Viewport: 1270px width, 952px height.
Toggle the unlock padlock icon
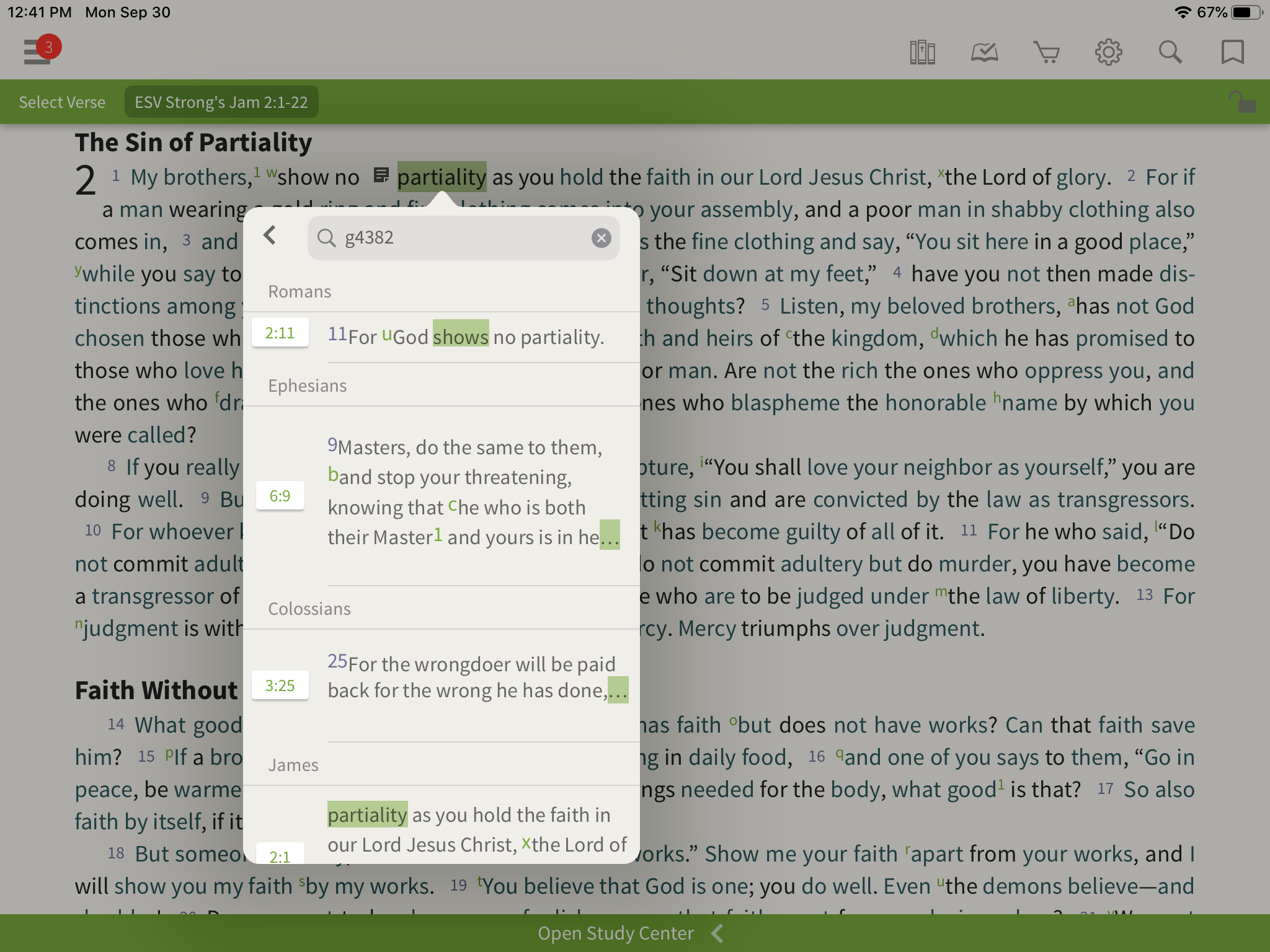1241,102
